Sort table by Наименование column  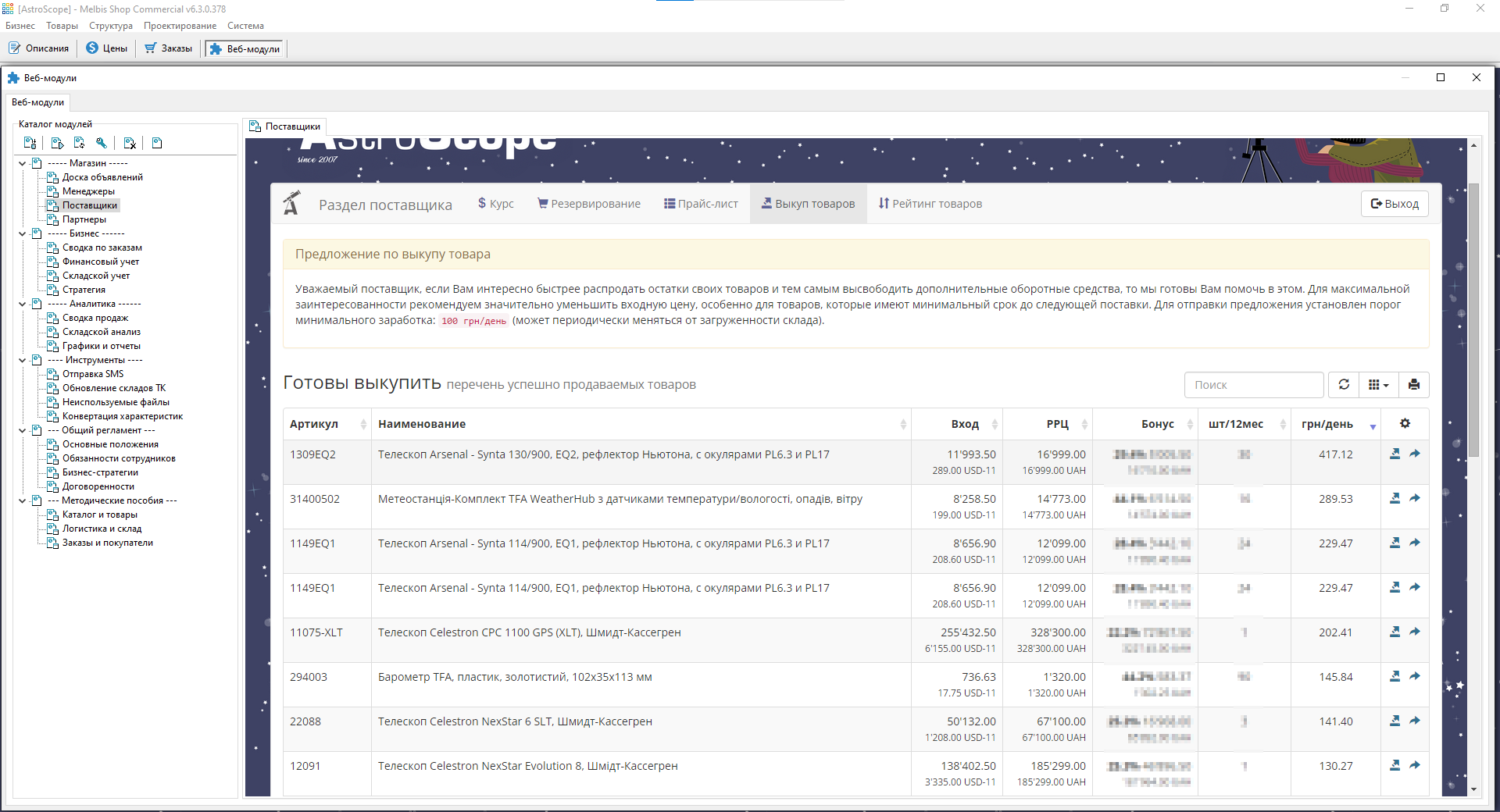[641, 423]
